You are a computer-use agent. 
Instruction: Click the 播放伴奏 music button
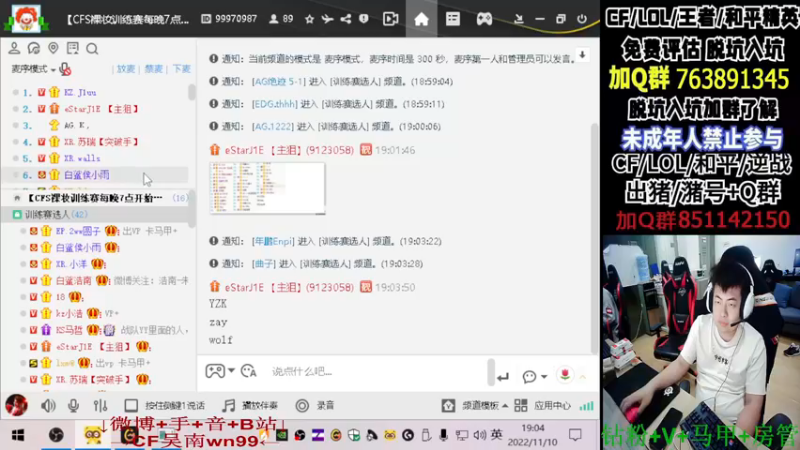tap(251, 406)
